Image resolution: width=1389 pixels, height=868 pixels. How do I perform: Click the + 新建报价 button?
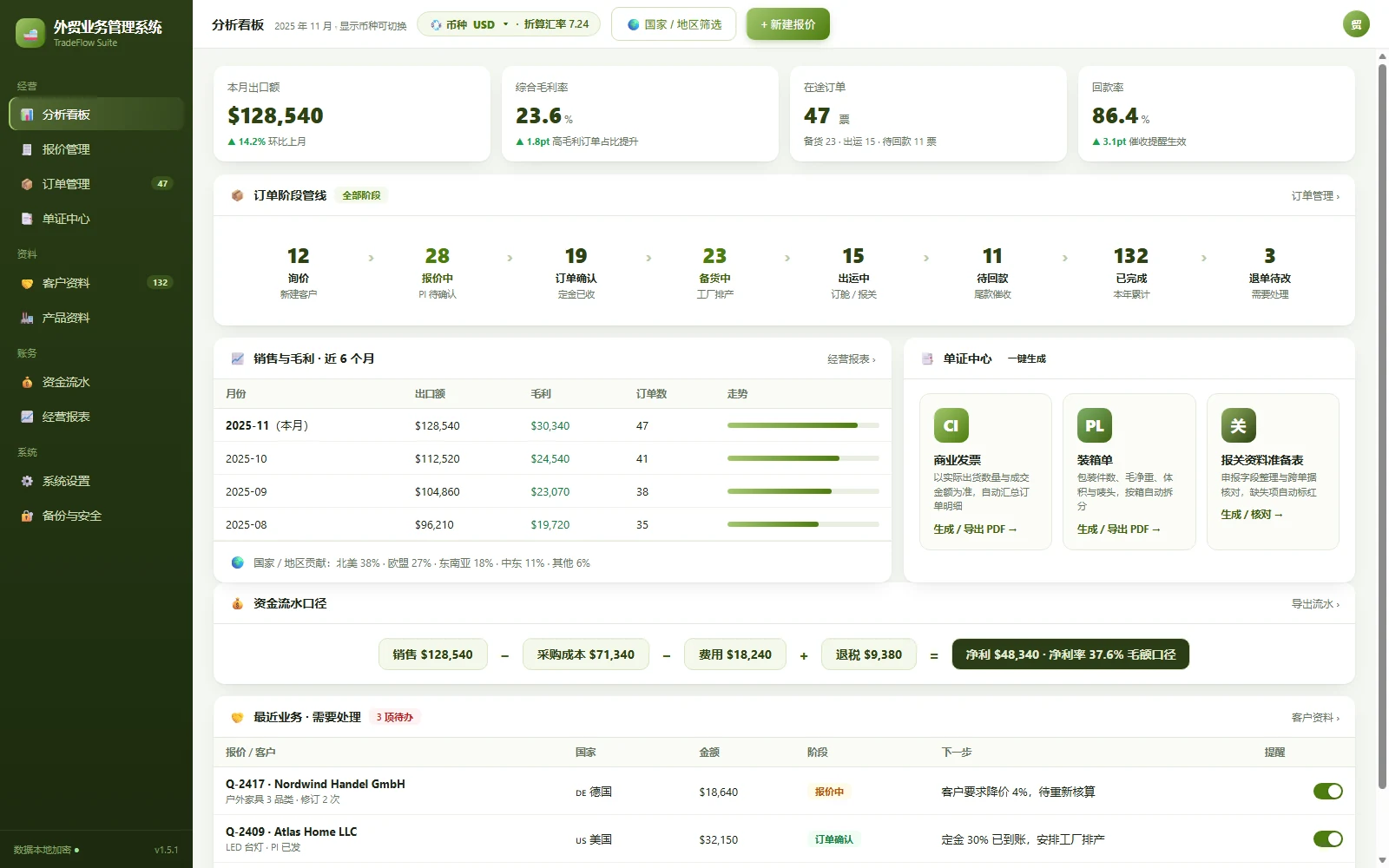pos(787,24)
